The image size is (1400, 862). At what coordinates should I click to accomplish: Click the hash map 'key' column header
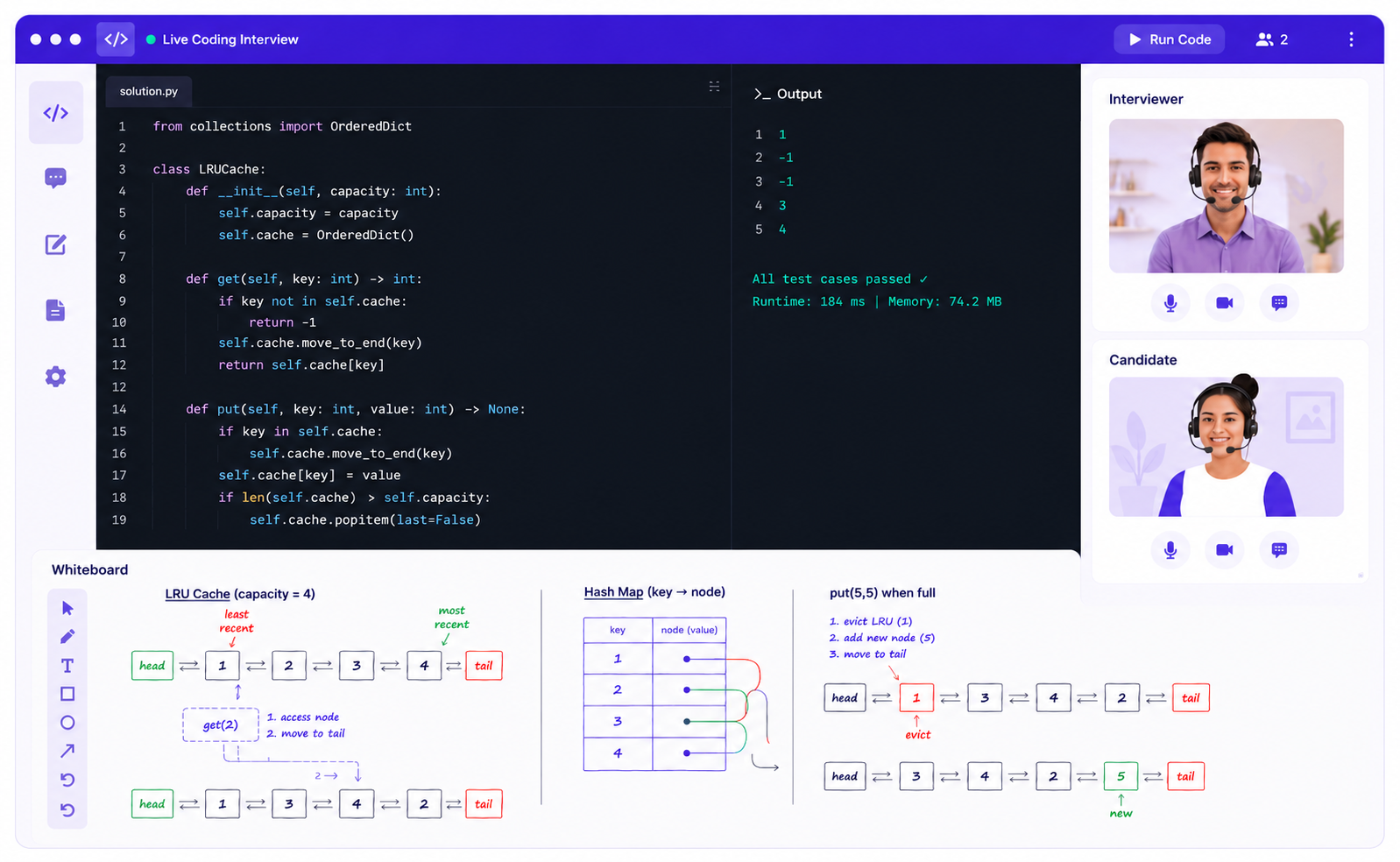(618, 630)
